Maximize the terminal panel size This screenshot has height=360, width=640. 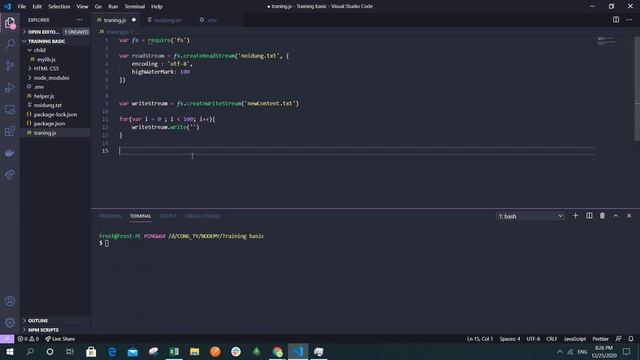coord(616,216)
